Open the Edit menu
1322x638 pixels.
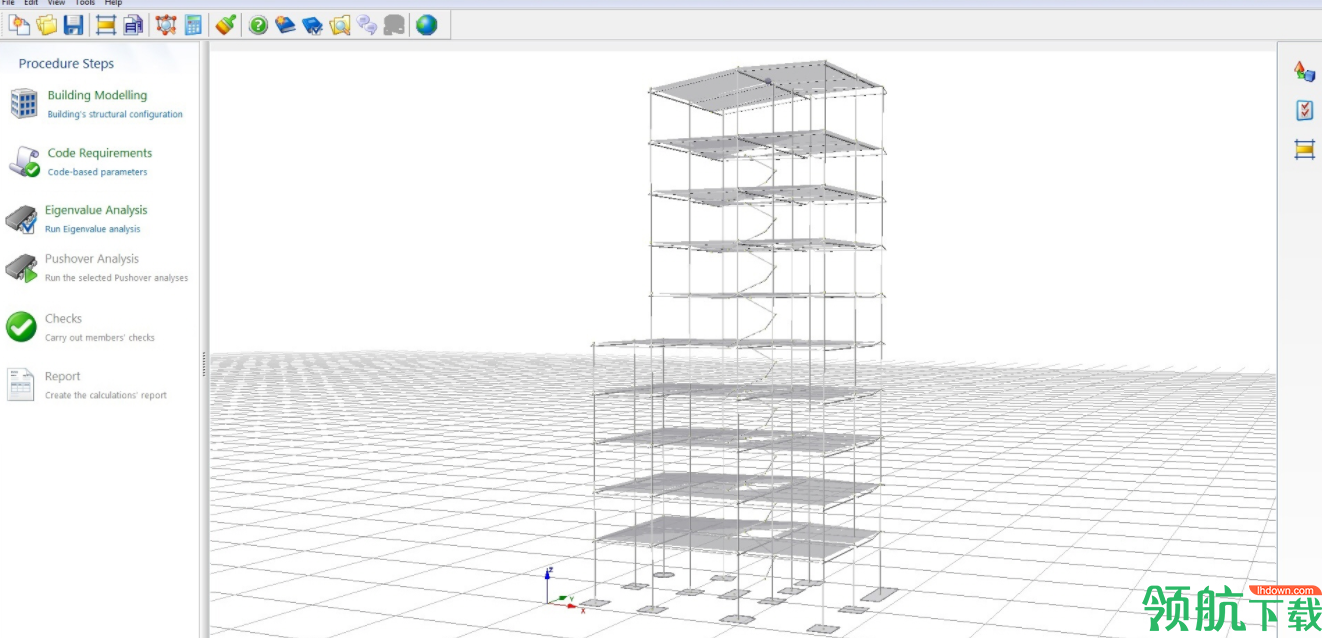click(x=31, y=3)
